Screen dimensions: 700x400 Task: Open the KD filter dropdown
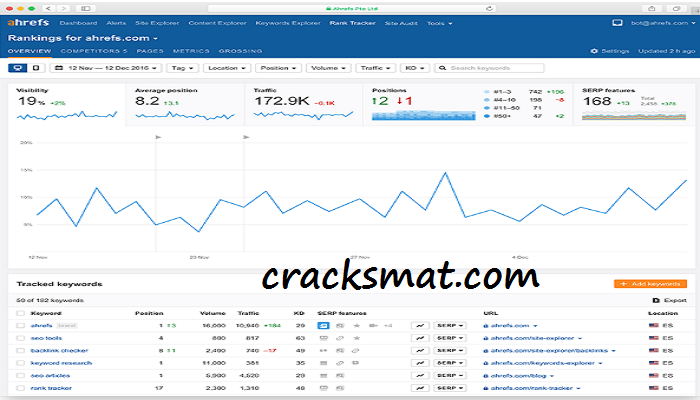(x=415, y=68)
